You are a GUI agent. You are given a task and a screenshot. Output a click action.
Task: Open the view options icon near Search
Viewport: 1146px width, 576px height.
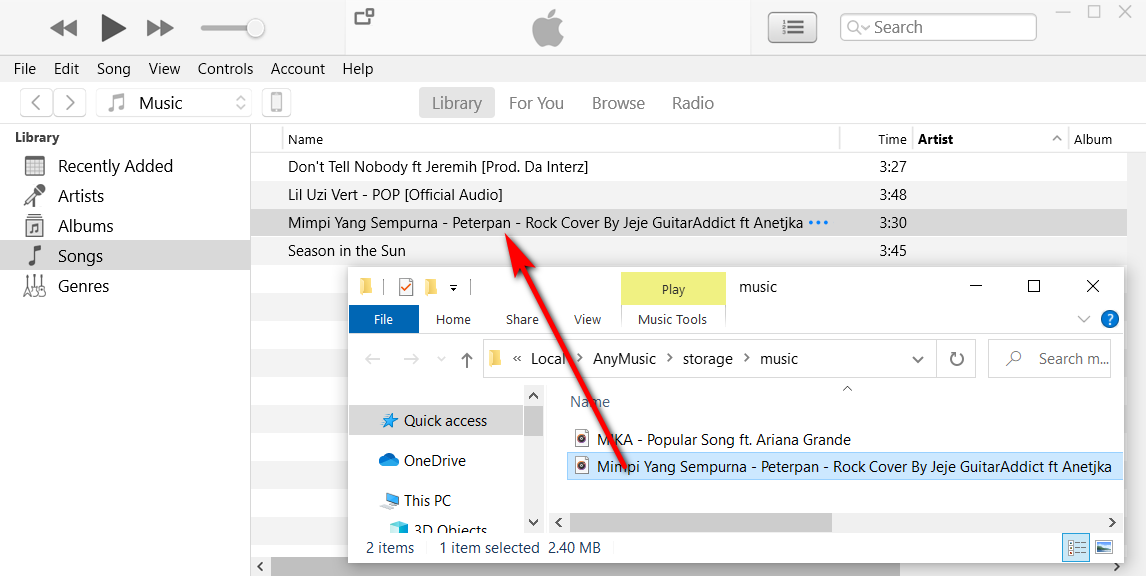[x=792, y=27]
